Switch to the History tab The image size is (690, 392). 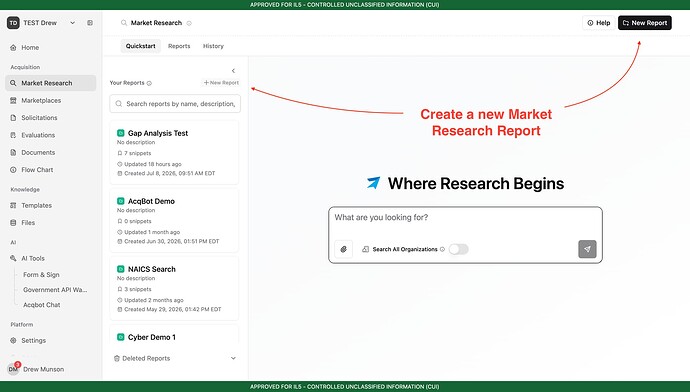click(x=213, y=46)
